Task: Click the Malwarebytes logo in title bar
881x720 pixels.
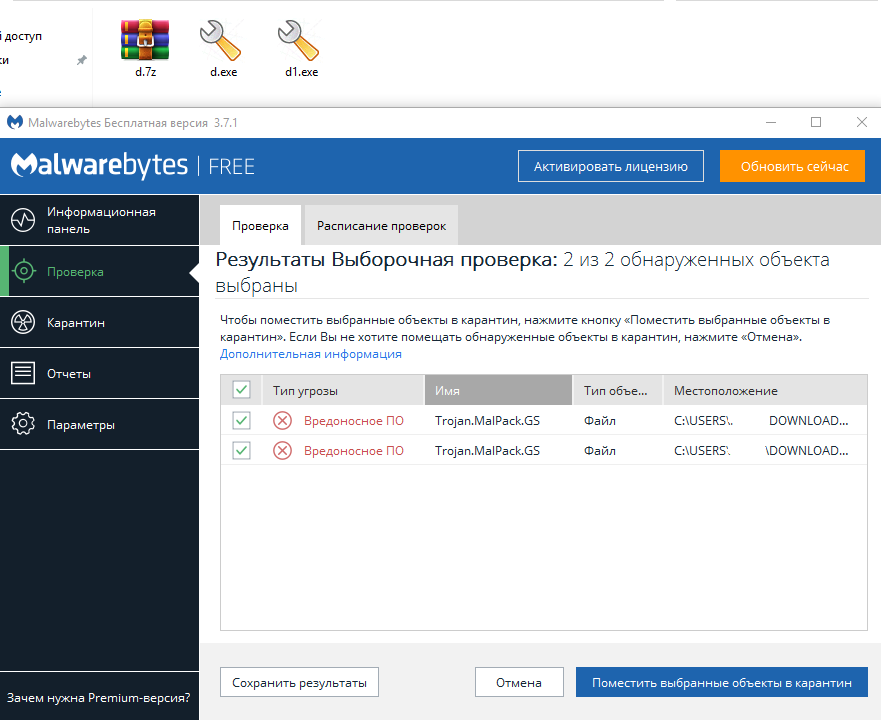Action: (x=15, y=122)
